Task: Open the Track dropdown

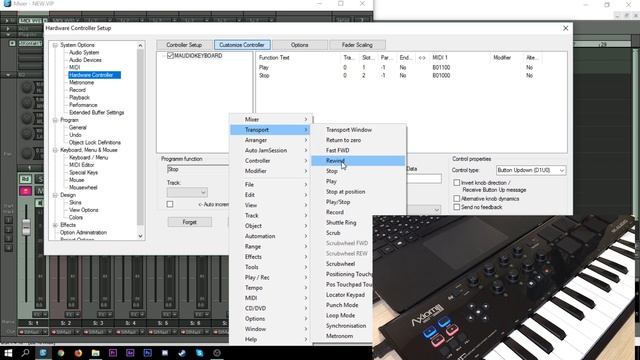Action: pos(187,192)
